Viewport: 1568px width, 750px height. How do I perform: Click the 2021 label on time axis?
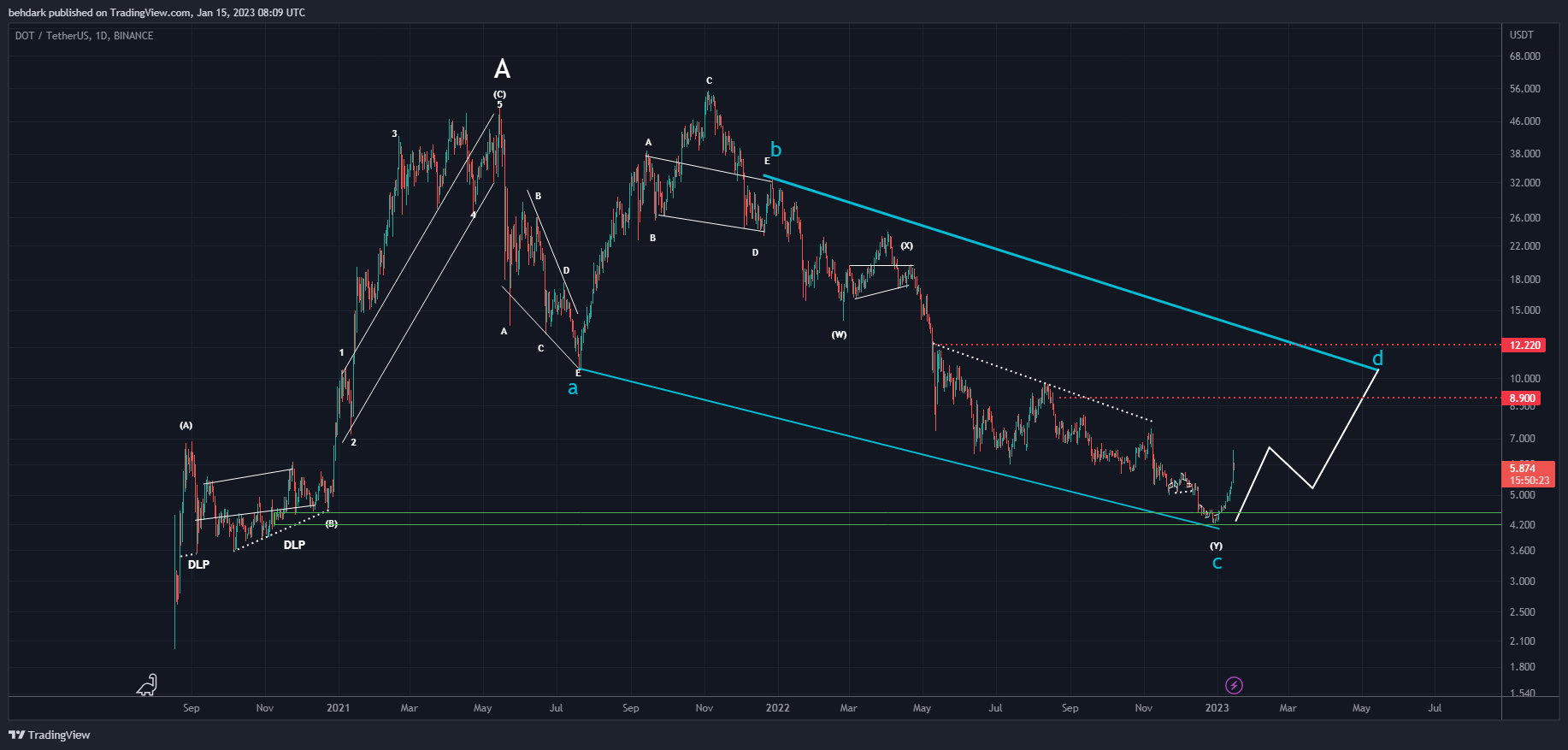coord(339,708)
